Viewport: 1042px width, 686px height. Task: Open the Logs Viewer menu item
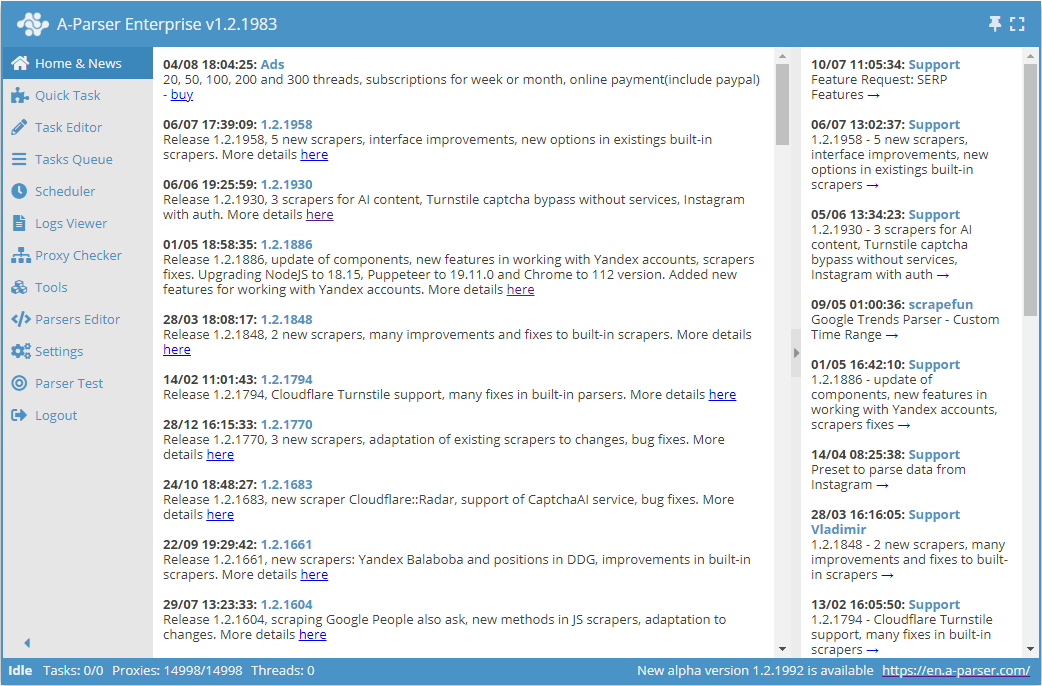[70, 224]
